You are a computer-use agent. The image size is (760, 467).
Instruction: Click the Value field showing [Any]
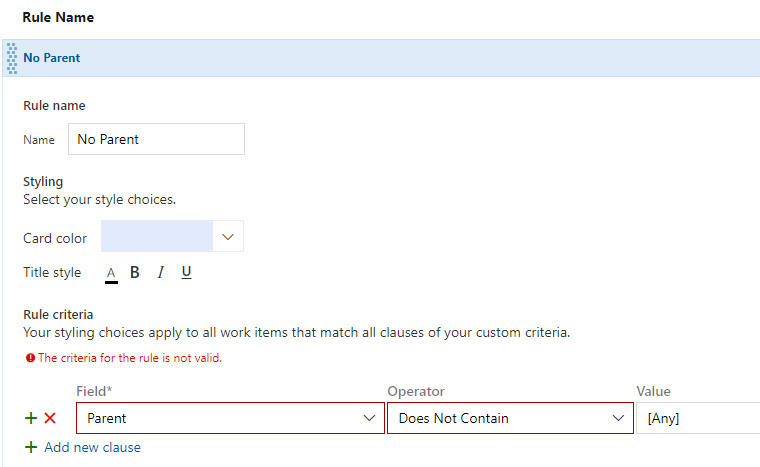(697, 418)
